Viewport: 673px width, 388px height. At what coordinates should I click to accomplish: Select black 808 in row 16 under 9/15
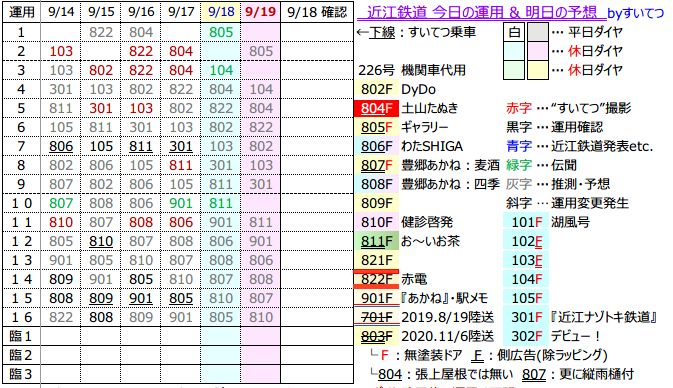coord(101,317)
